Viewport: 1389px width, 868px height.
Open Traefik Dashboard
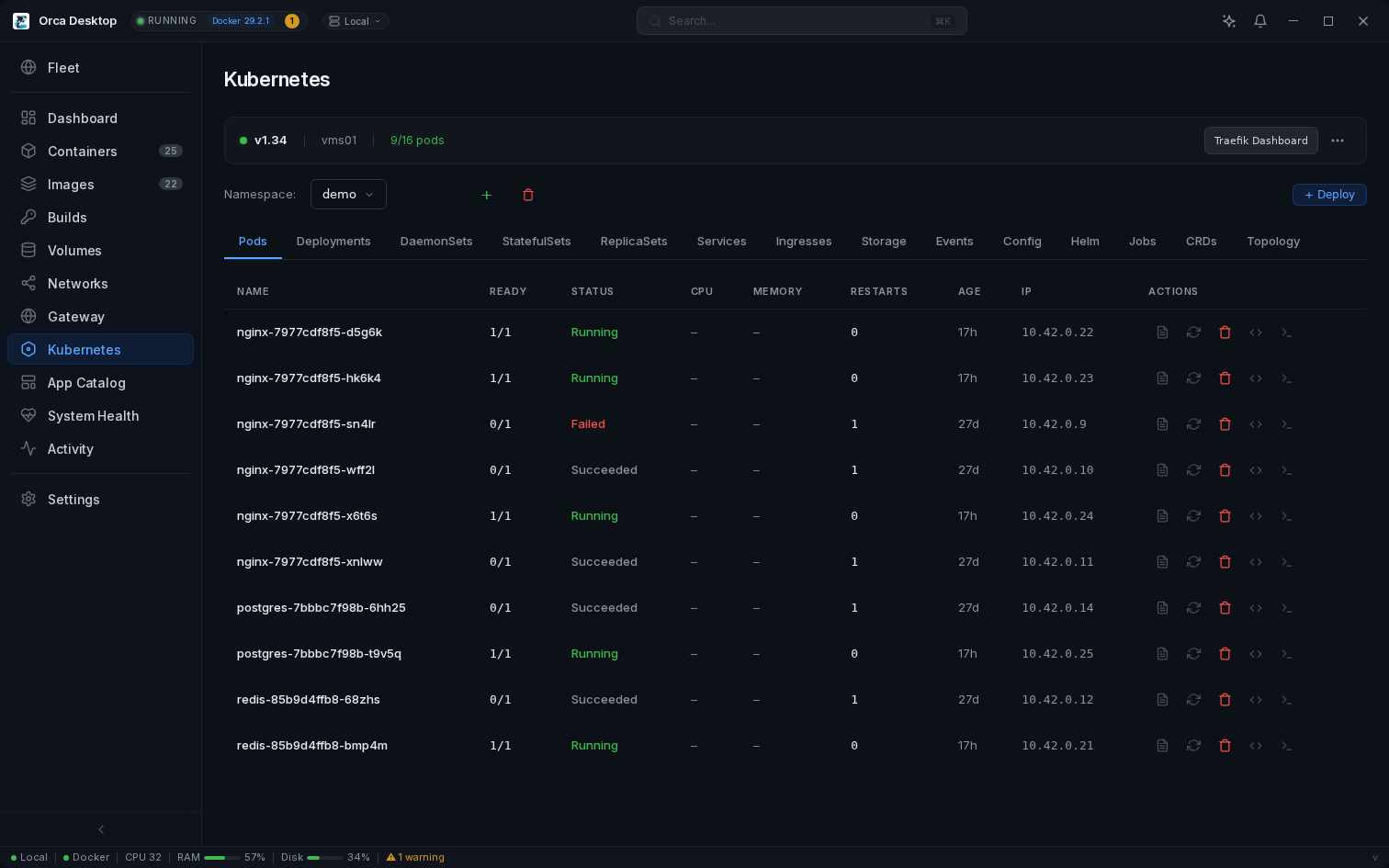pos(1261,141)
